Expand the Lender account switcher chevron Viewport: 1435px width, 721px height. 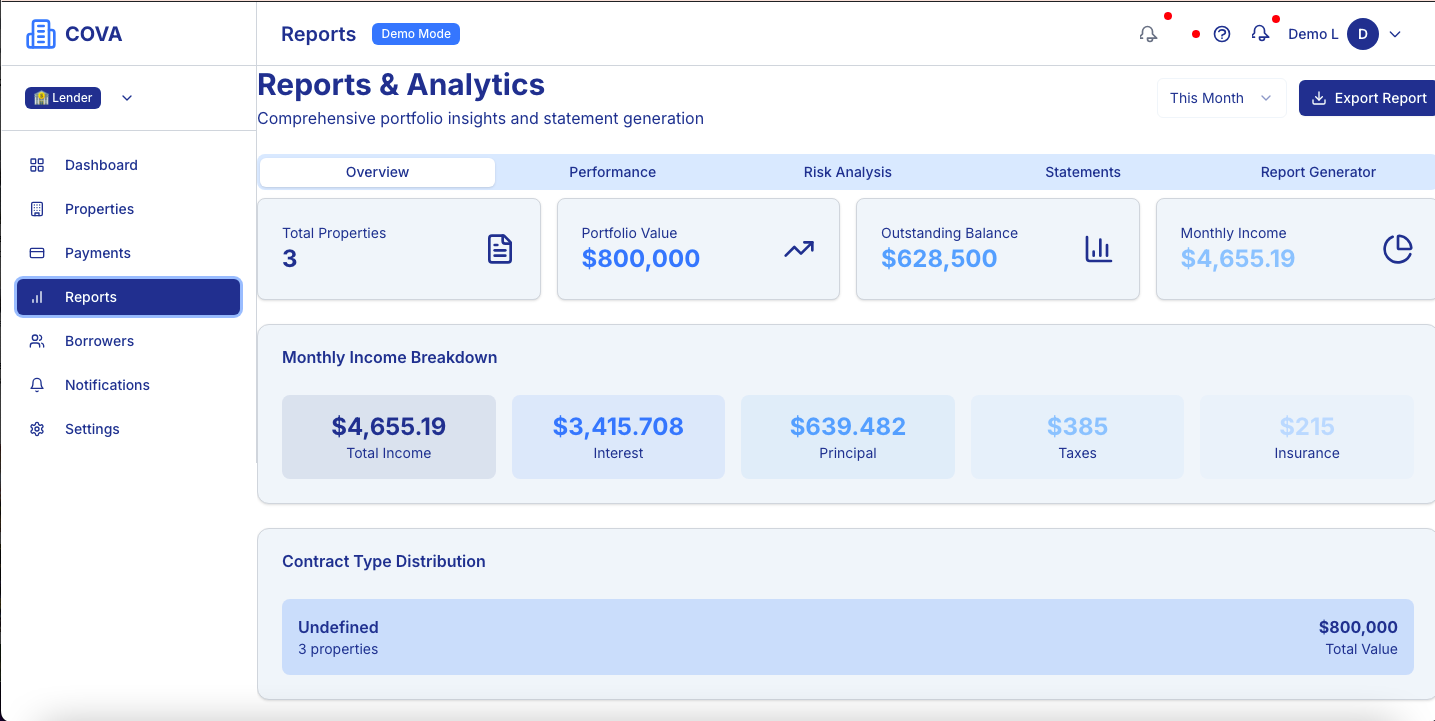[x=127, y=97]
